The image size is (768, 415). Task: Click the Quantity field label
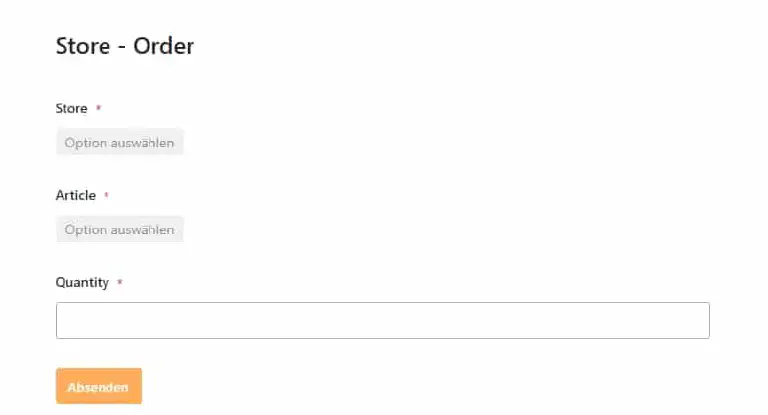82,282
